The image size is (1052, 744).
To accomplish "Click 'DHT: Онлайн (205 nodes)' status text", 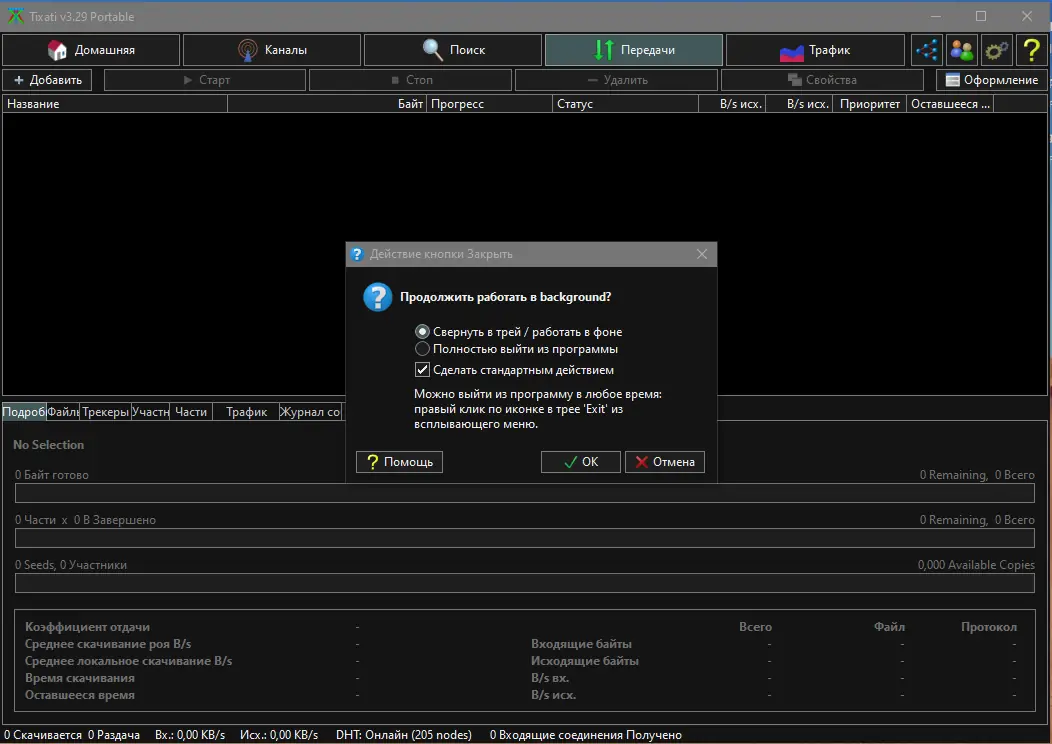I will (404, 735).
